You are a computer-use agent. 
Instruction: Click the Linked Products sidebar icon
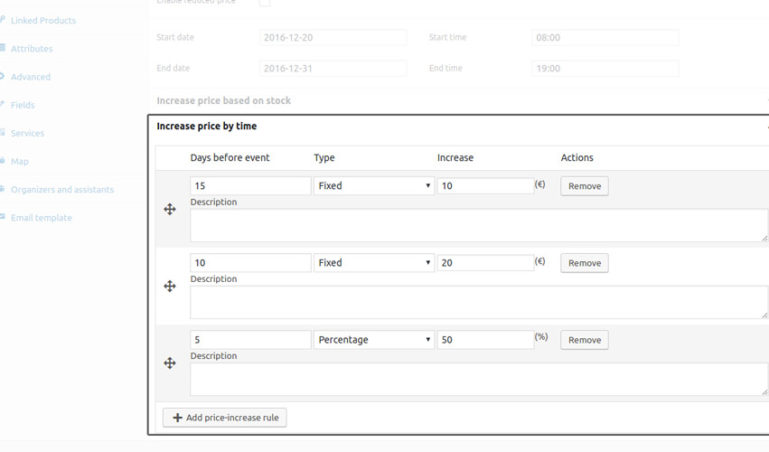(3, 20)
